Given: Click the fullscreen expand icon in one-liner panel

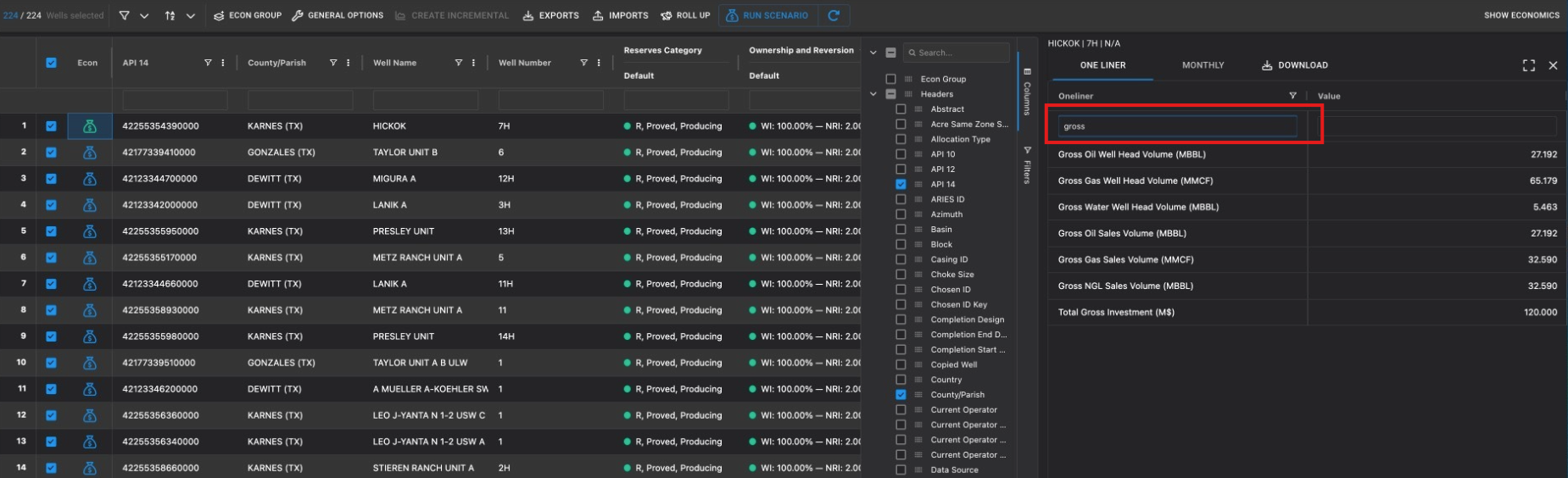Looking at the screenshot, I should point(1528,65).
